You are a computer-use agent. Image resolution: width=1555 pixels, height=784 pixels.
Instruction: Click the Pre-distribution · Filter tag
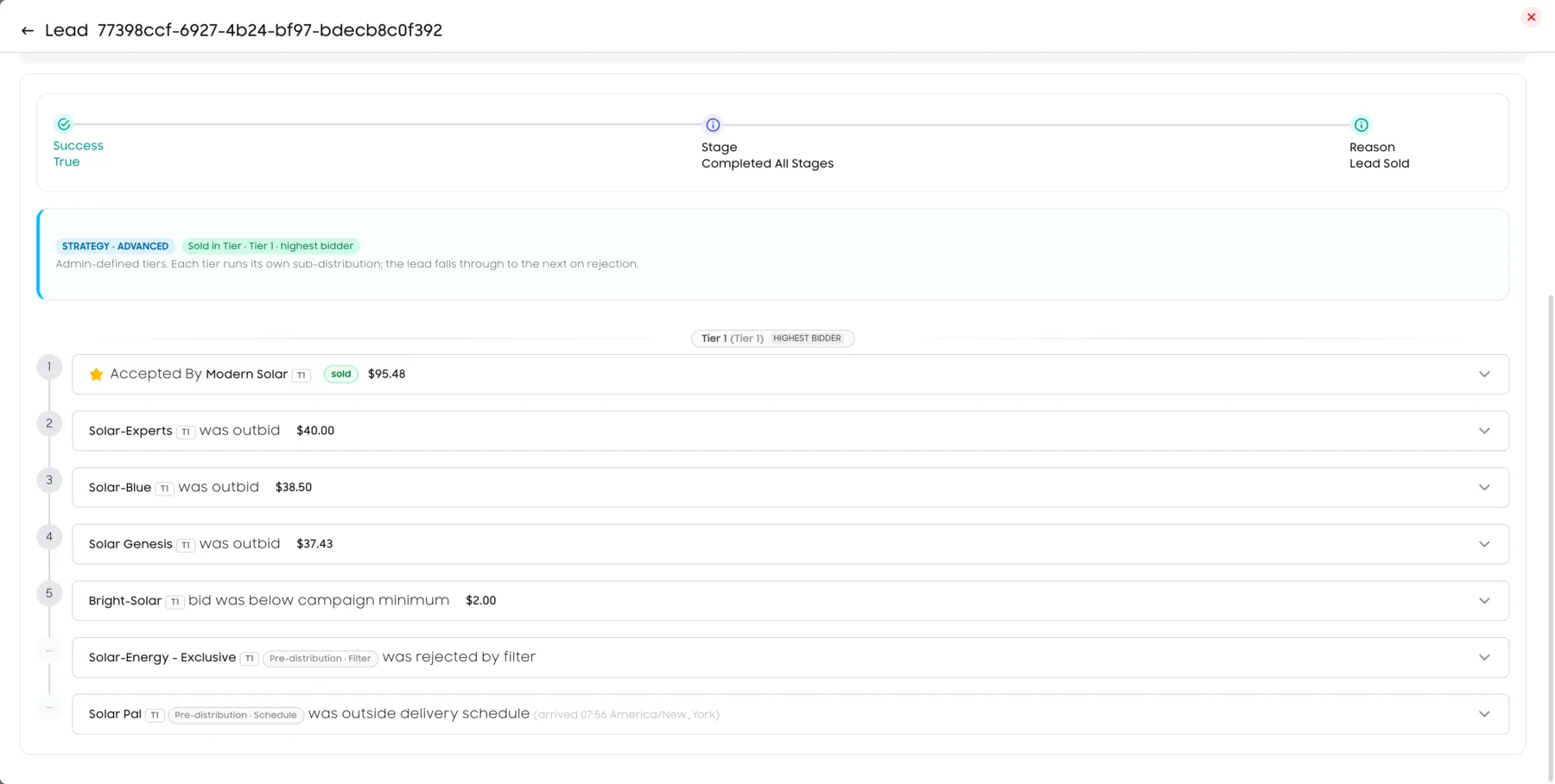click(x=321, y=659)
